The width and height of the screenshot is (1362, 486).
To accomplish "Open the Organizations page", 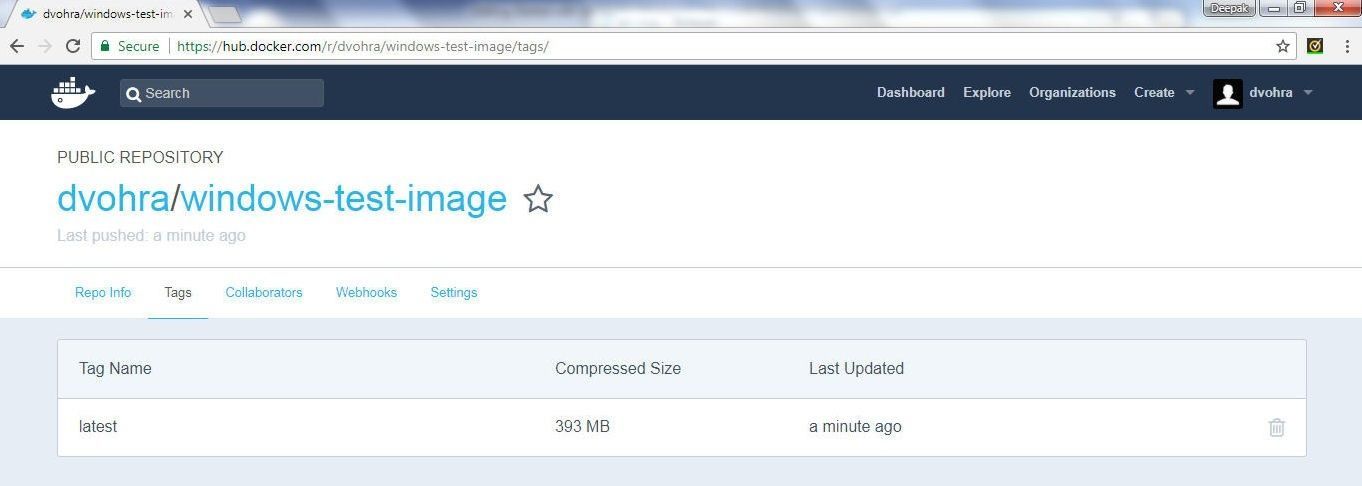I will coord(1072,92).
